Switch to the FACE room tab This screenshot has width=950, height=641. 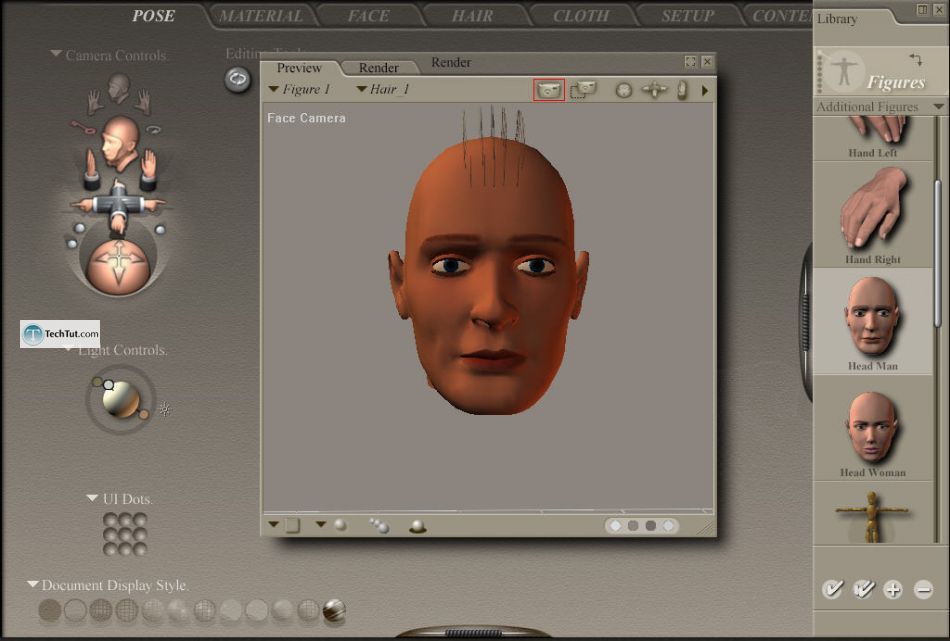point(368,16)
